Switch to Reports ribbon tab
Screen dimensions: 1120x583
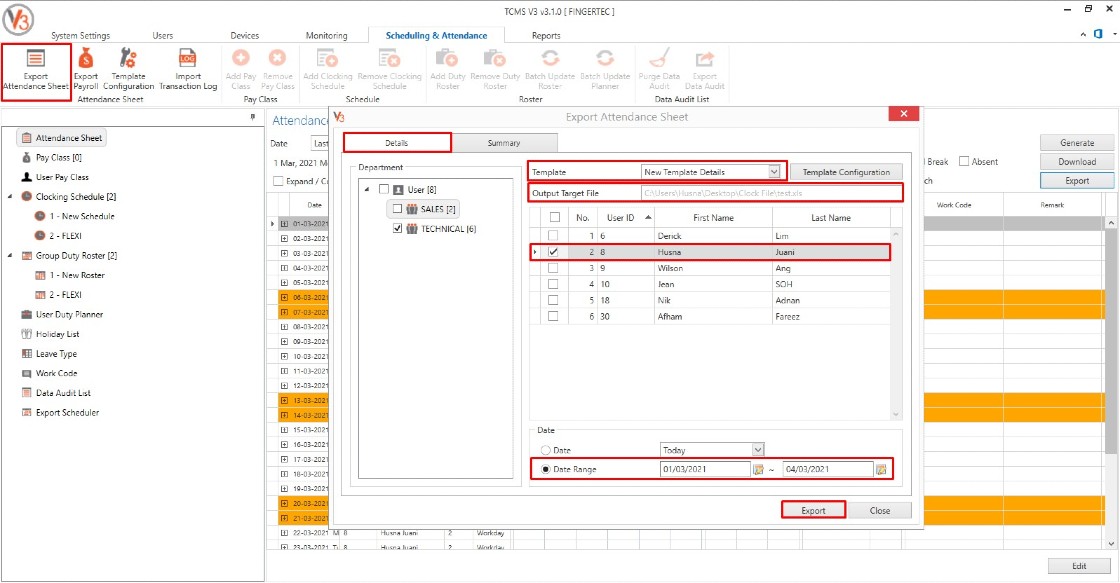[546, 35]
